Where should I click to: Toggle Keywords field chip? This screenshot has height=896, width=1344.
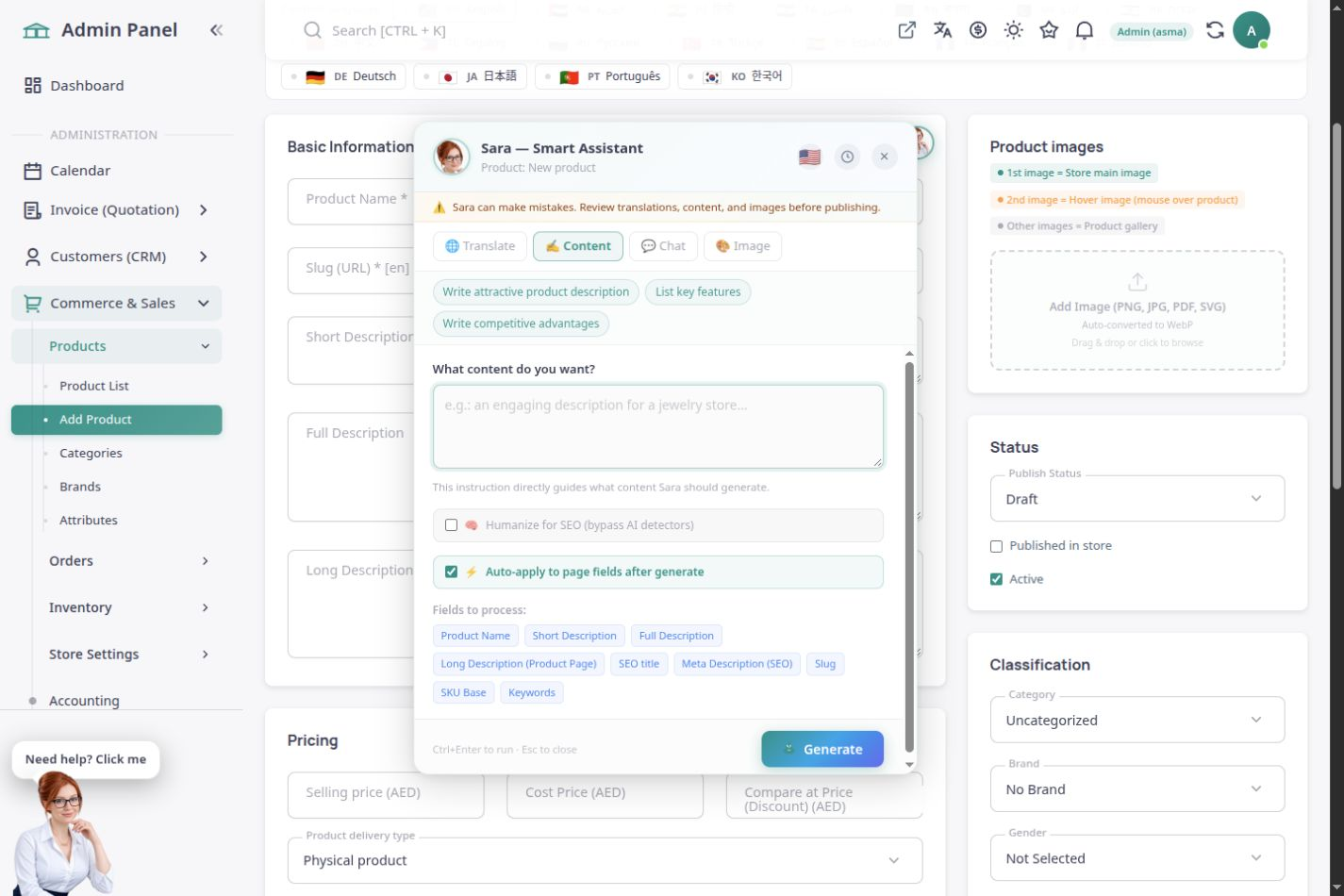[x=532, y=692]
